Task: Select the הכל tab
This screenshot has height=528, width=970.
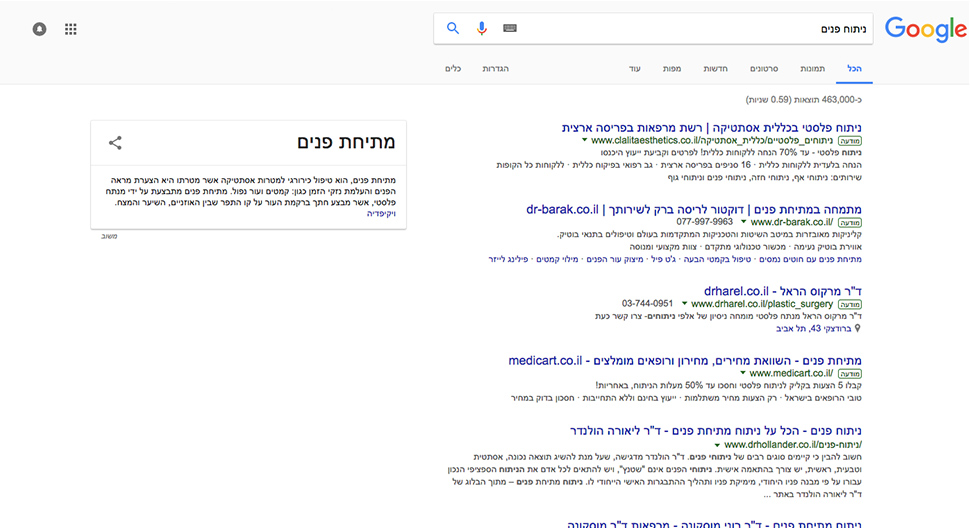Action: click(854, 69)
